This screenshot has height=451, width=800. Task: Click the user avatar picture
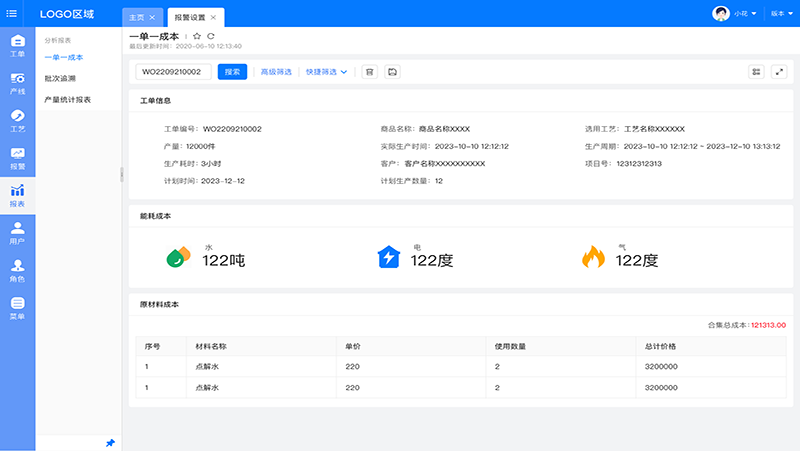(x=721, y=13)
